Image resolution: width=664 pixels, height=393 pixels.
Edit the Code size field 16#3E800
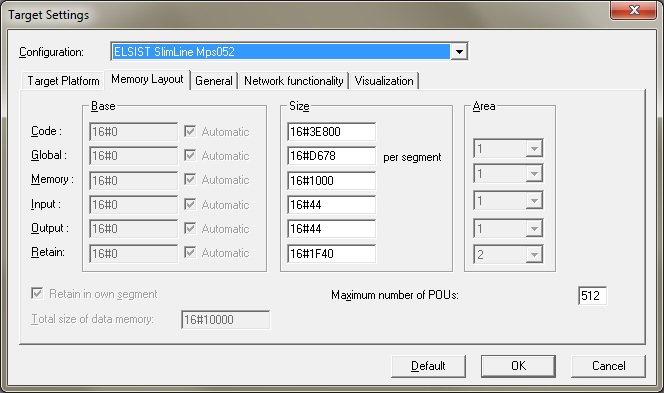coord(331,132)
